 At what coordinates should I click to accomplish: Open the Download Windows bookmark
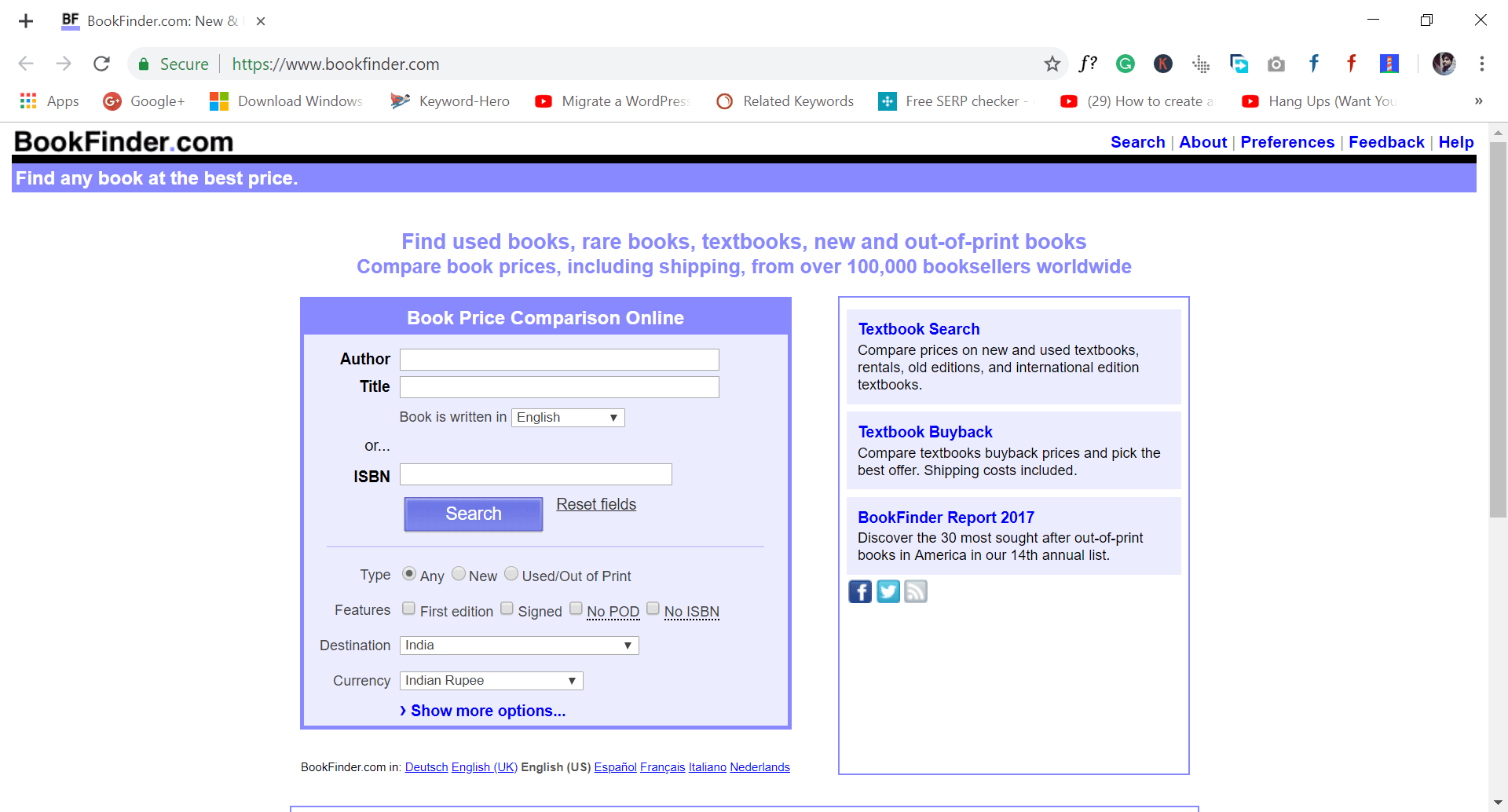(x=286, y=101)
